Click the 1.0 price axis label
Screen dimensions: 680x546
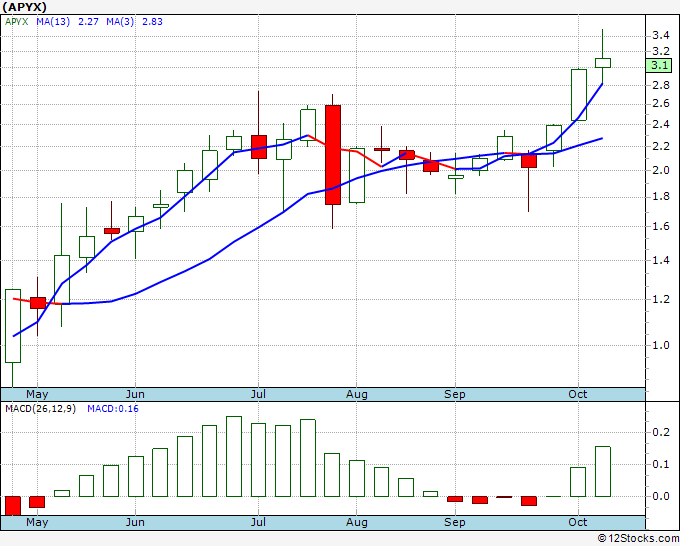click(x=660, y=345)
